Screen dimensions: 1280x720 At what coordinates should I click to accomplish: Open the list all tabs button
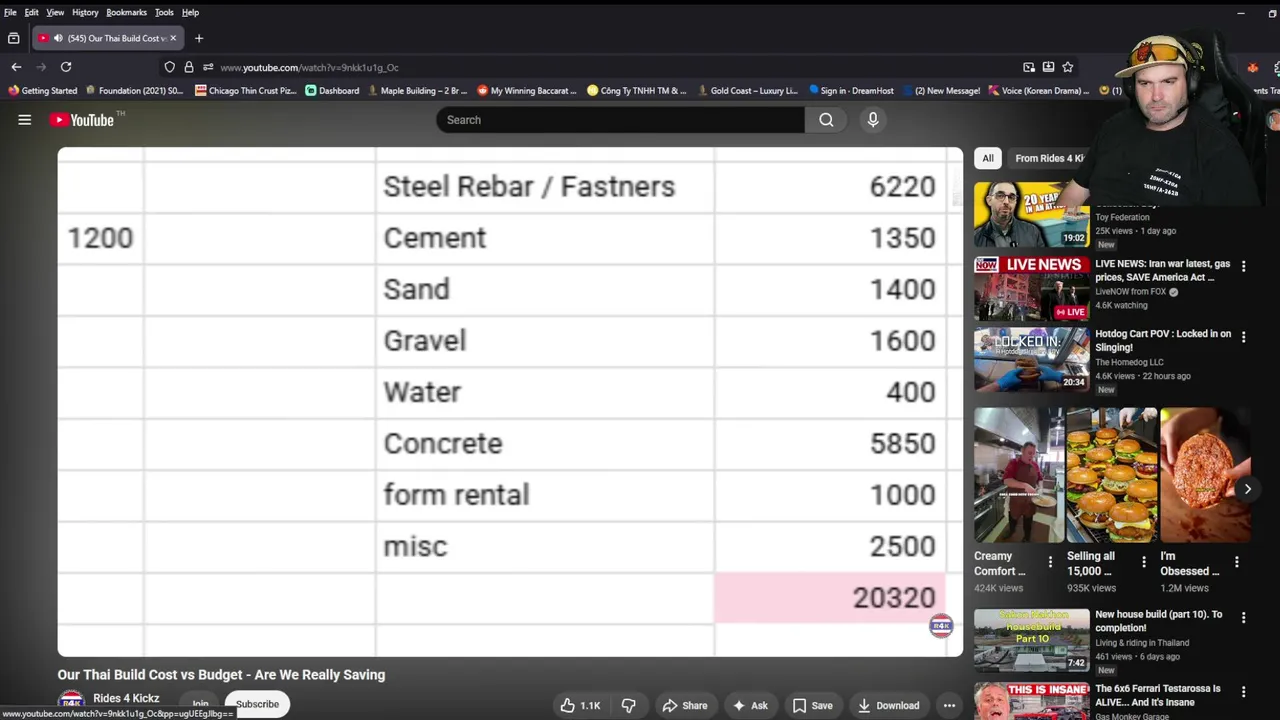point(13,38)
